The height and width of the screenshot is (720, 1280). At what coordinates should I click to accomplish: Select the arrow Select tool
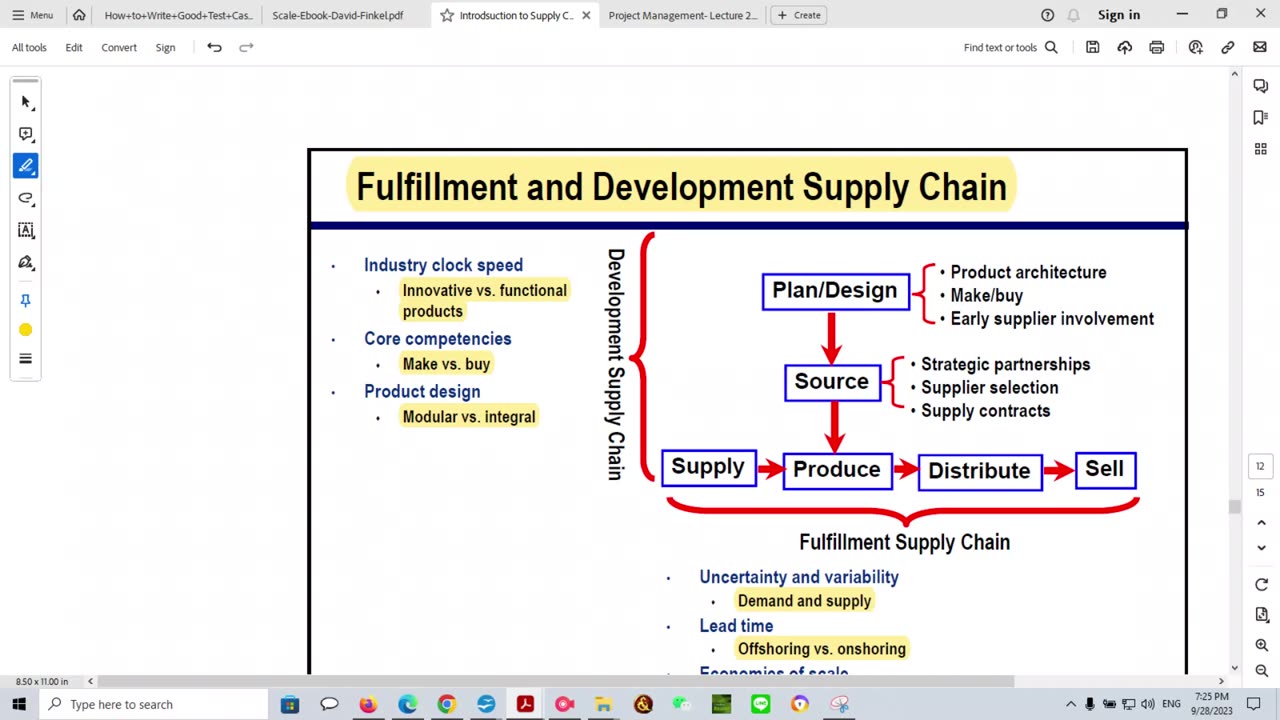26,102
